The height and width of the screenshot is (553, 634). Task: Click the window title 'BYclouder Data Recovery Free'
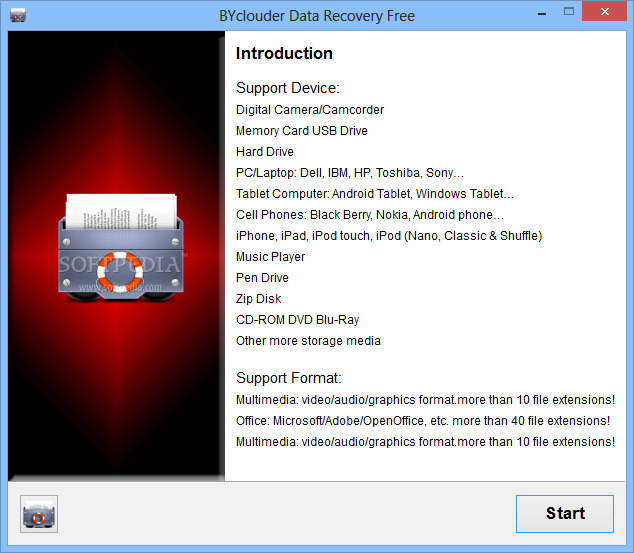pos(317,16)
